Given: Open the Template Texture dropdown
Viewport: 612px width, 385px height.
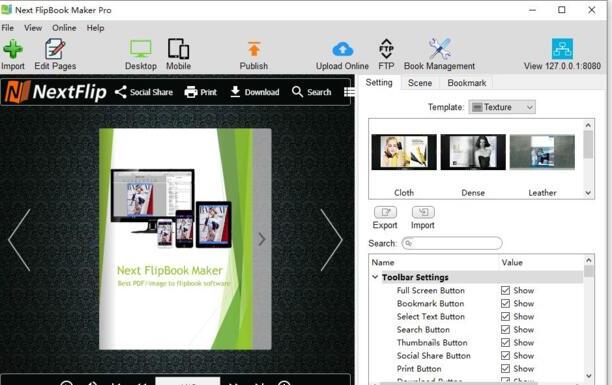Looking at the screenshot, I should tap(502, 107).
